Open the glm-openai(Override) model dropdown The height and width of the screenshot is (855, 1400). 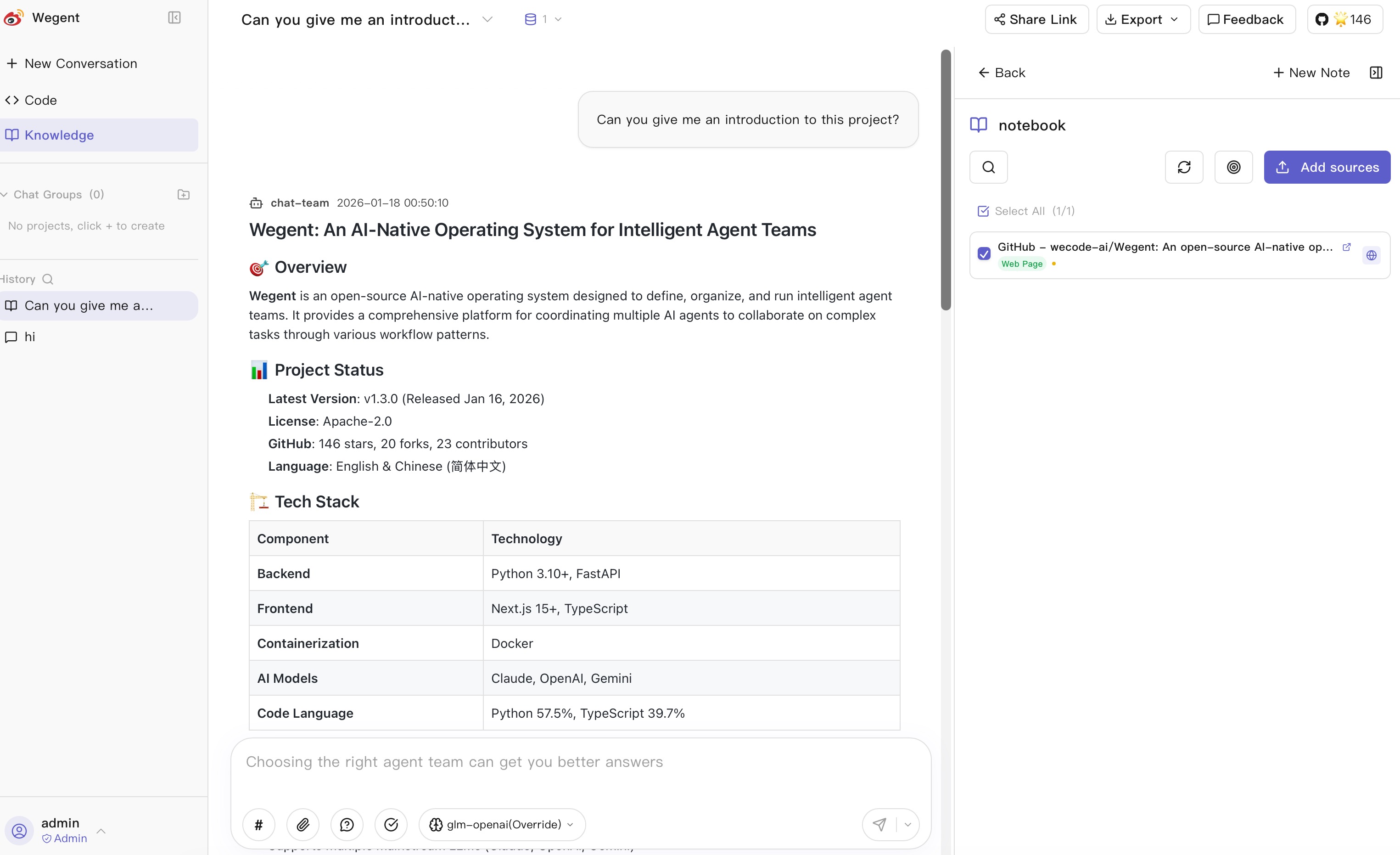pos(502,824)
